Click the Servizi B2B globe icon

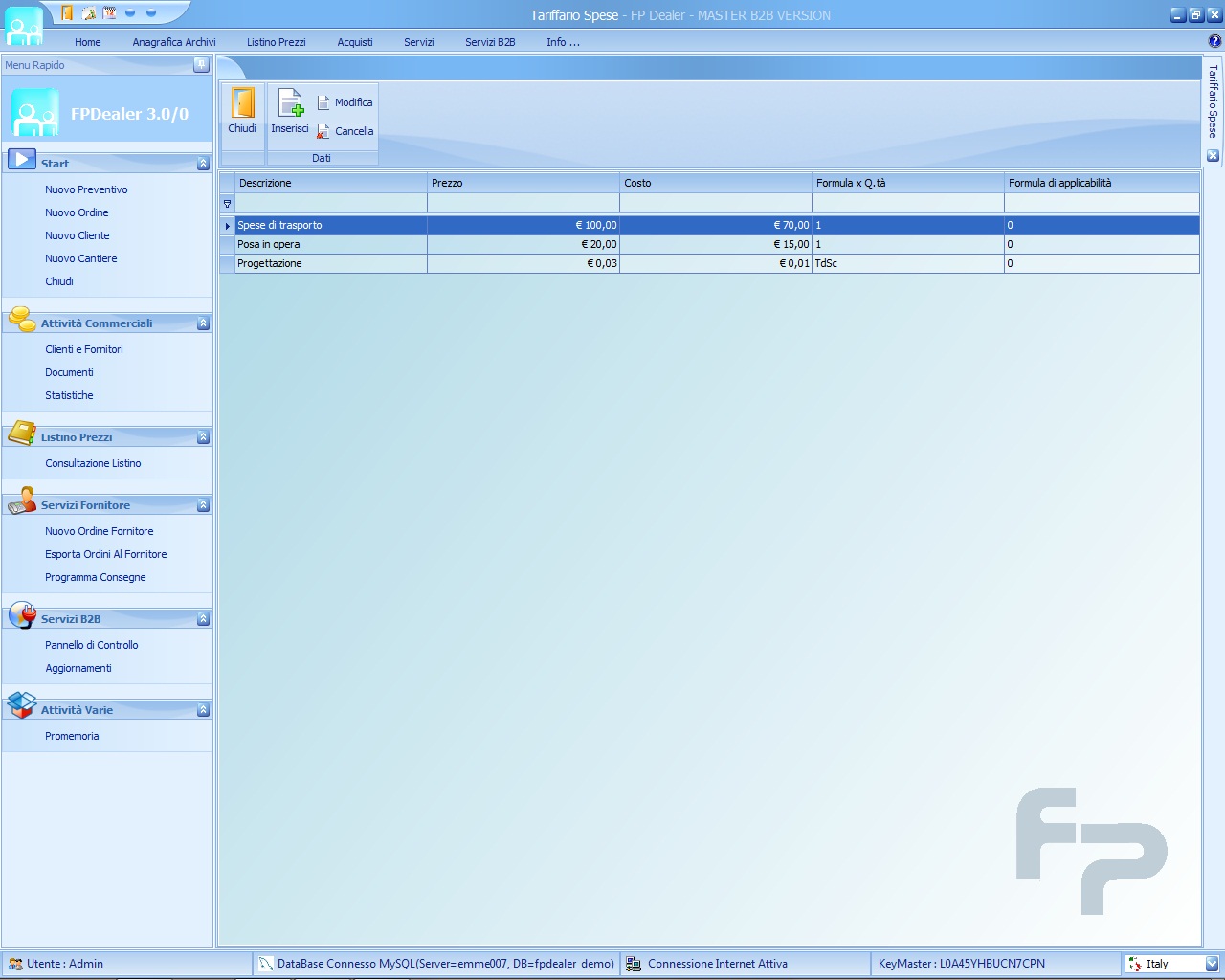coord(22,614)
